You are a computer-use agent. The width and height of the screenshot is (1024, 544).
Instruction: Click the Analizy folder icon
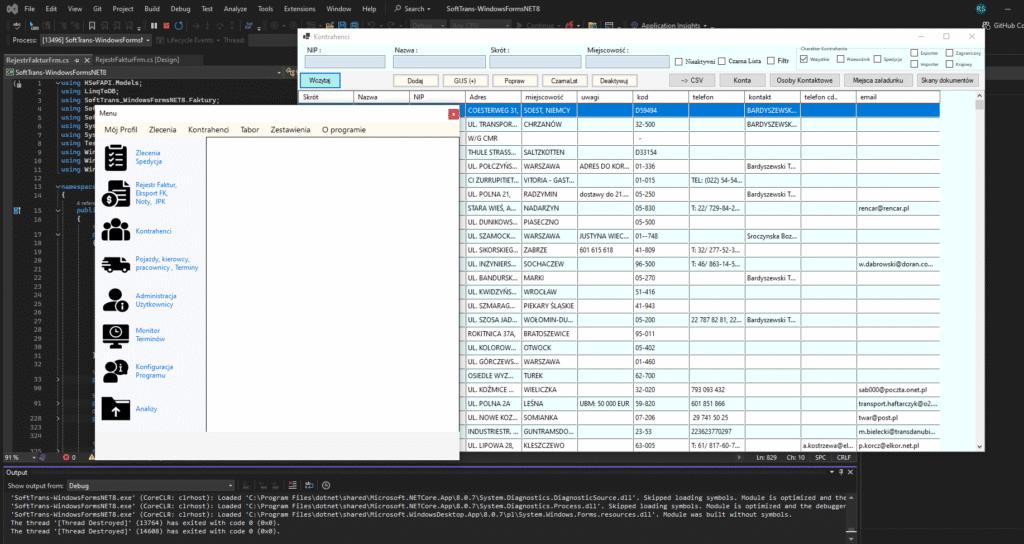[x=117, y=408]
